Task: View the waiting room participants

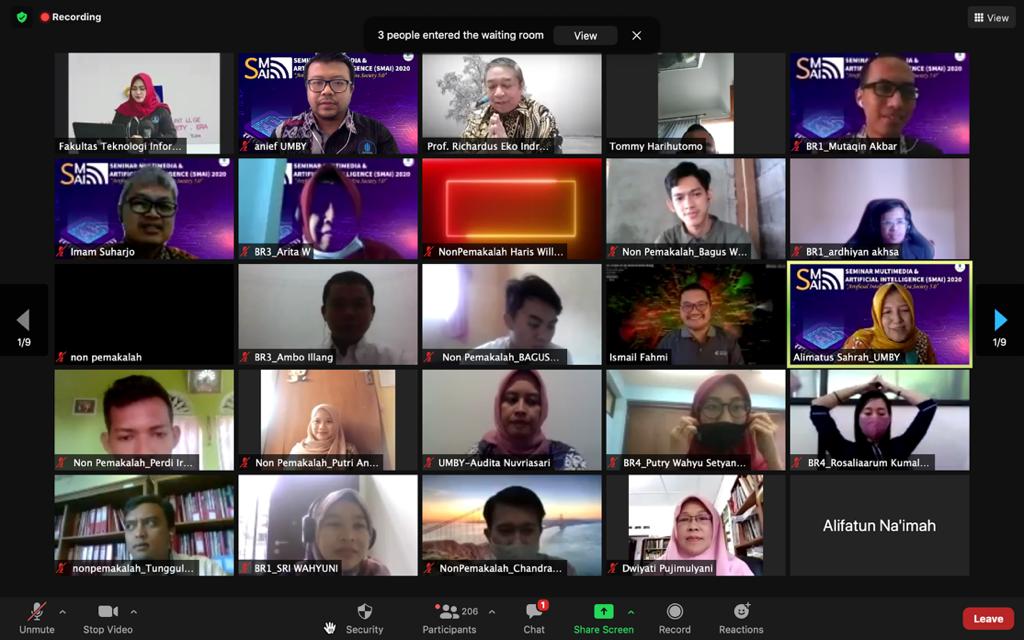Action: (x=585, y=35)
